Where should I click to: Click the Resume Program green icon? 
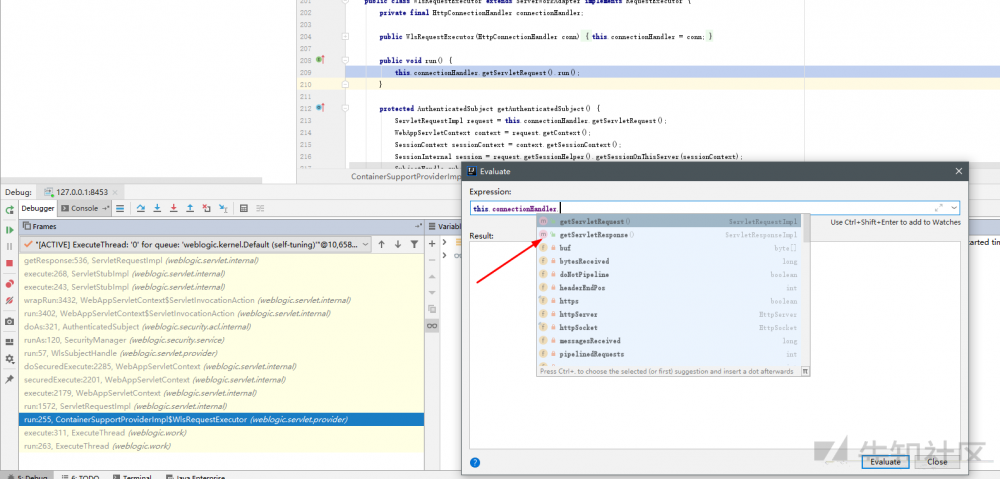(9, 230)
